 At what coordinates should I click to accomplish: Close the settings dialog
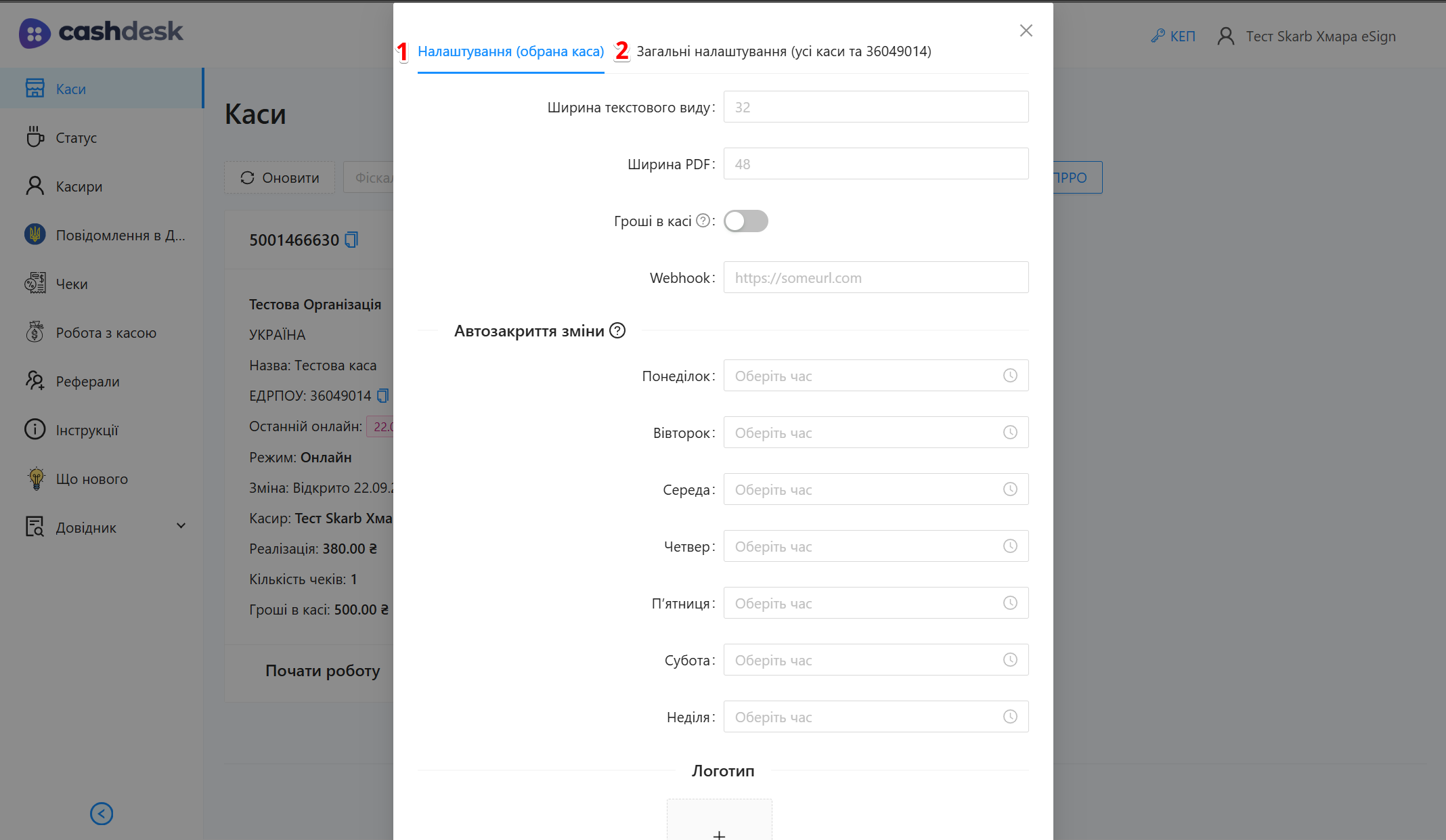pyautogui.click(x=1026, y=30)
